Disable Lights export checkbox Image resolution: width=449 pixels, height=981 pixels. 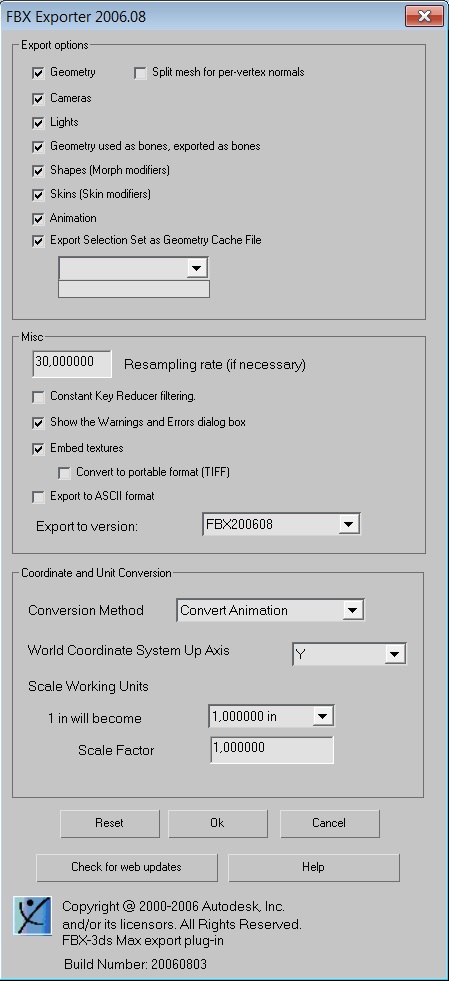click(38, 123)
